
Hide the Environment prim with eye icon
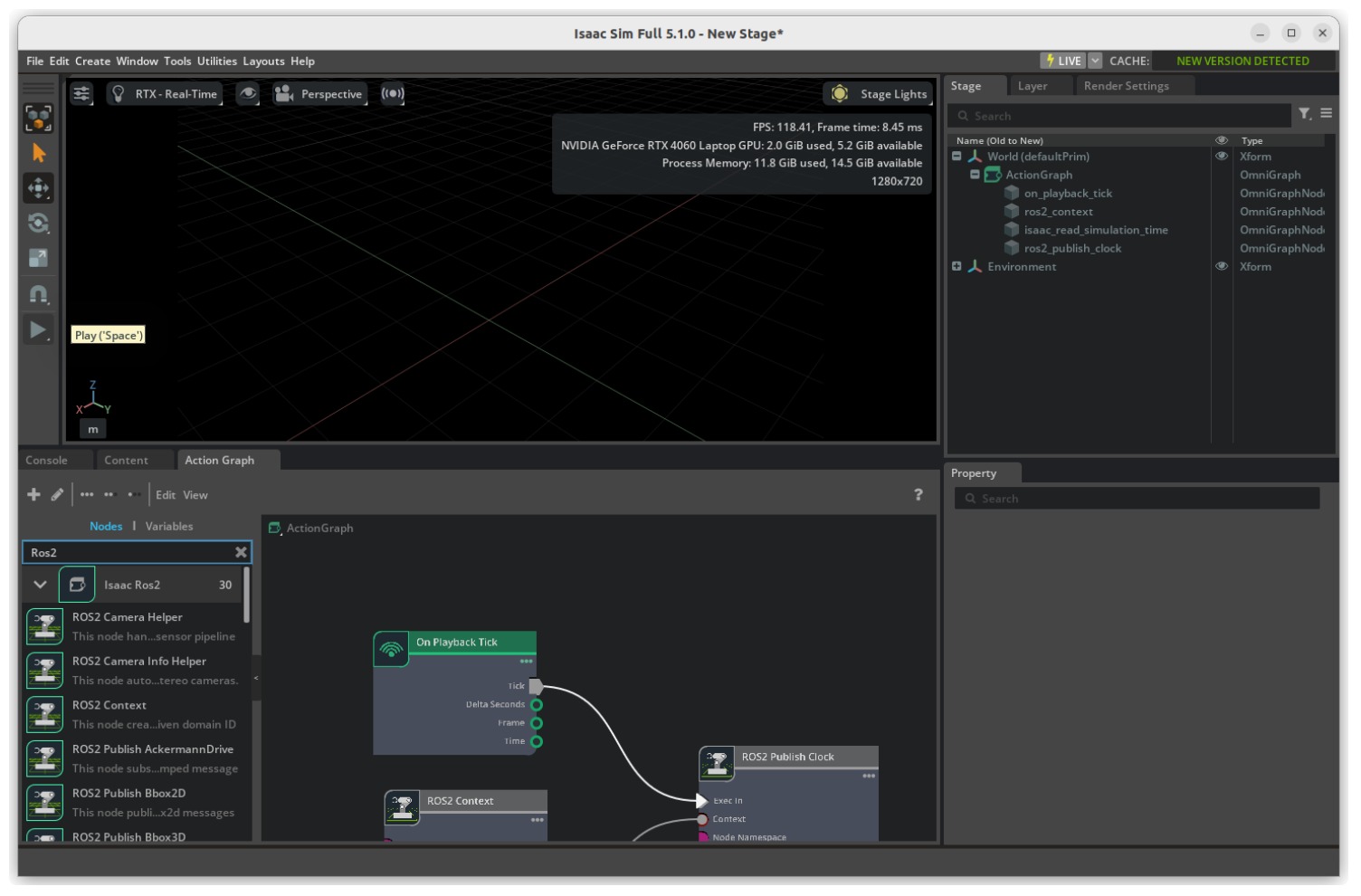pos(1222,267)
